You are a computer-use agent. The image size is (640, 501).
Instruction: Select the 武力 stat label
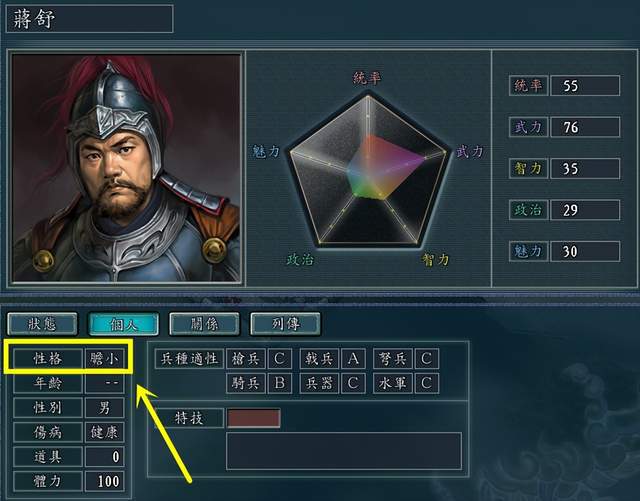tap(528, 127)
